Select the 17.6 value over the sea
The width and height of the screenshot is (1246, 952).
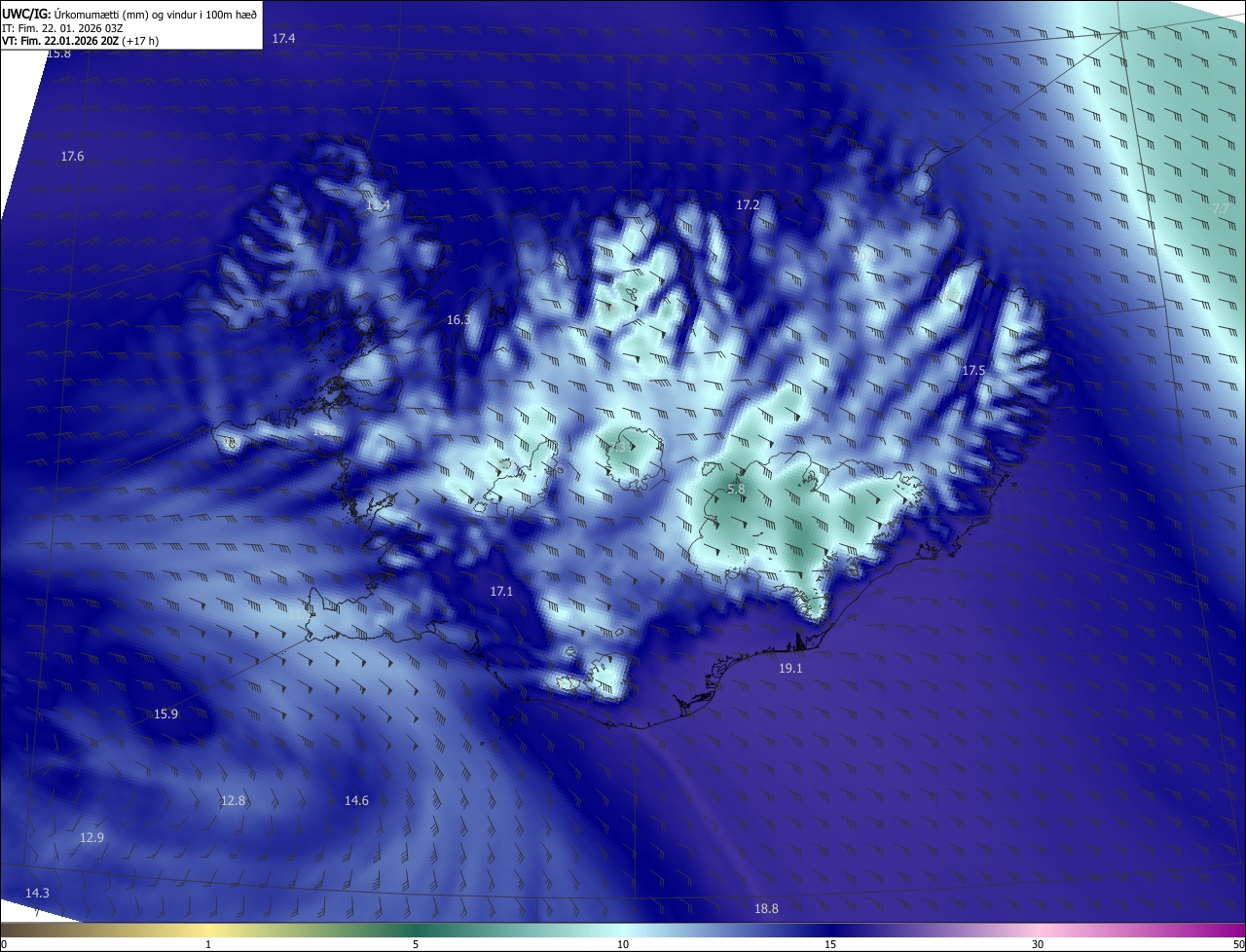(x=72, y=157)
